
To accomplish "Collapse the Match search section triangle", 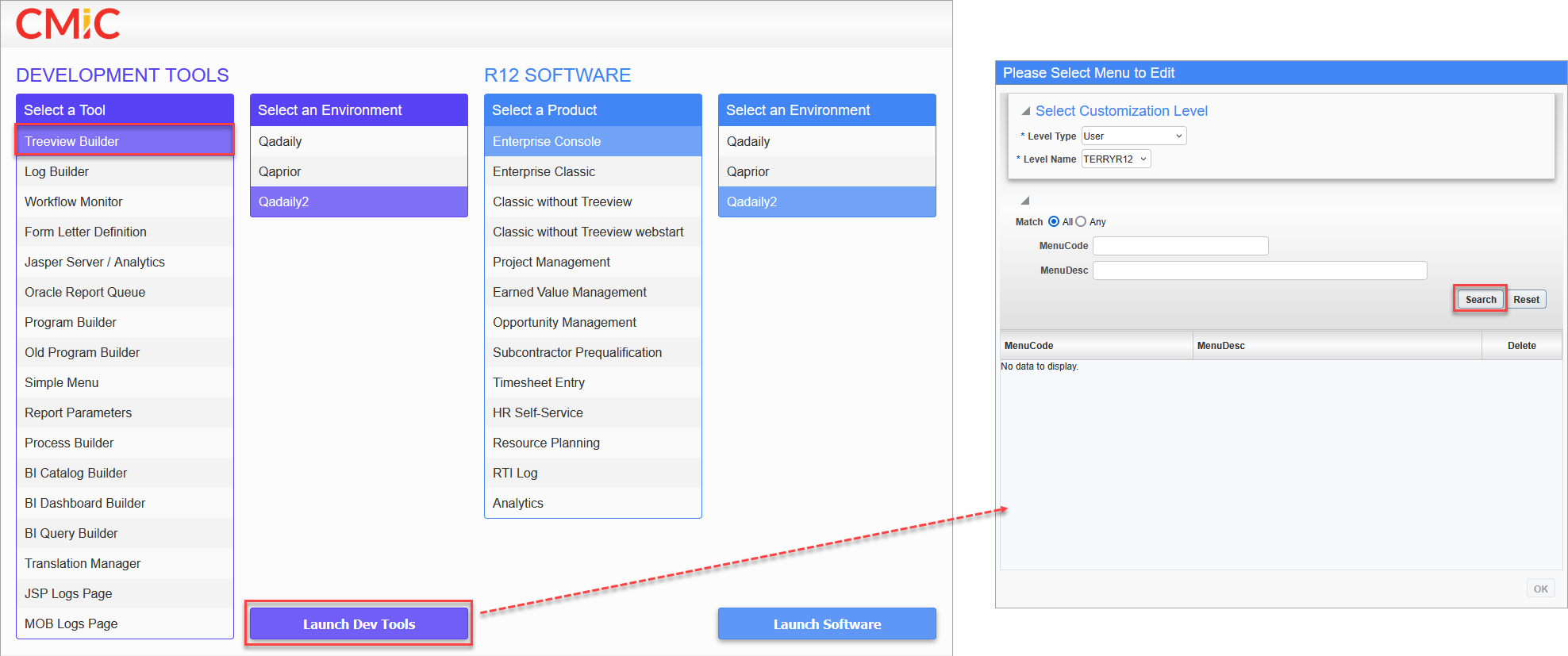I will (1025, 201).
